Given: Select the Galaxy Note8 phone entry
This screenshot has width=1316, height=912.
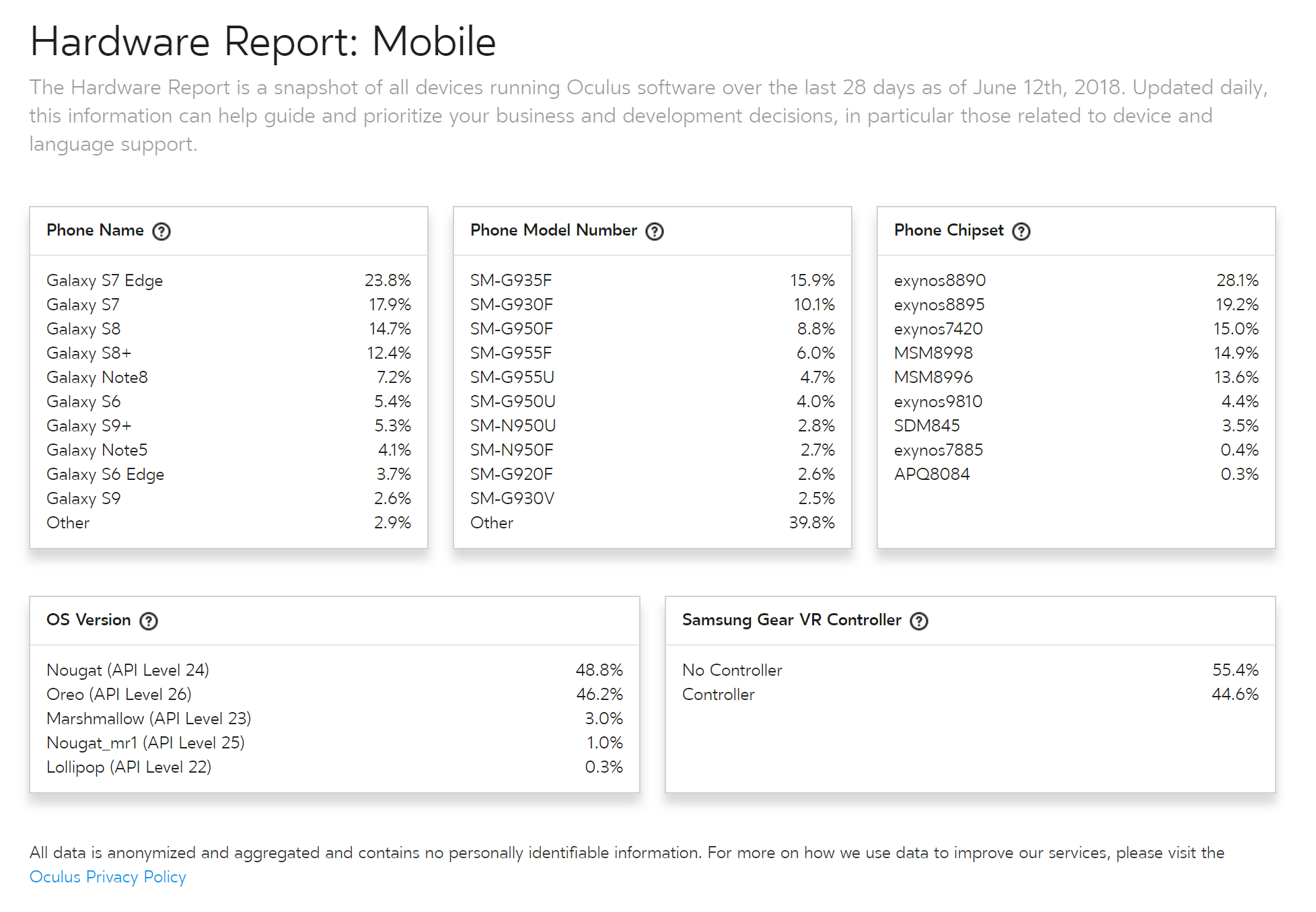Looking at the screenshot, I should pos(97,378).
